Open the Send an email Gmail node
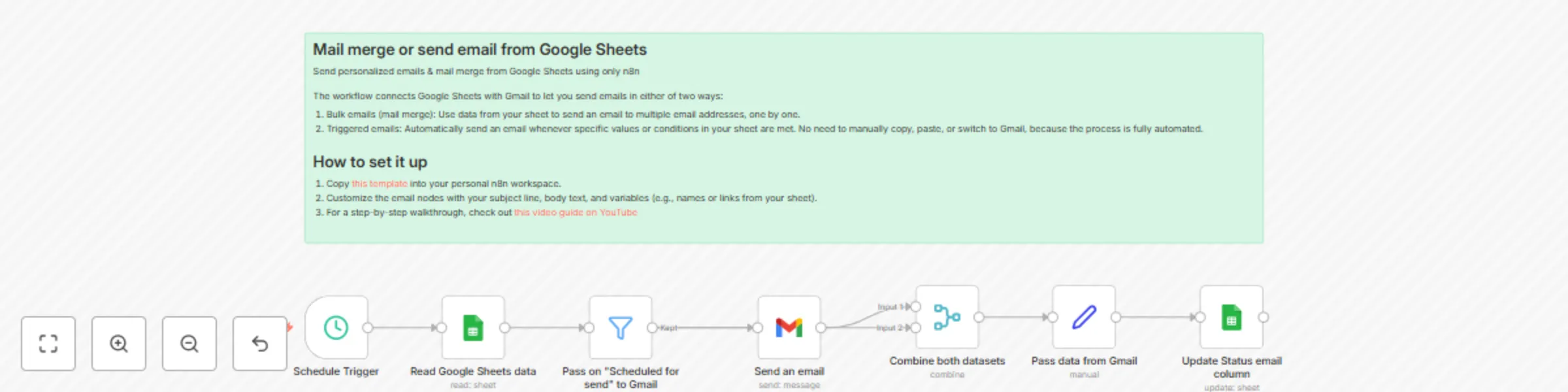1568x392 pixels. [x=789, y=328]
